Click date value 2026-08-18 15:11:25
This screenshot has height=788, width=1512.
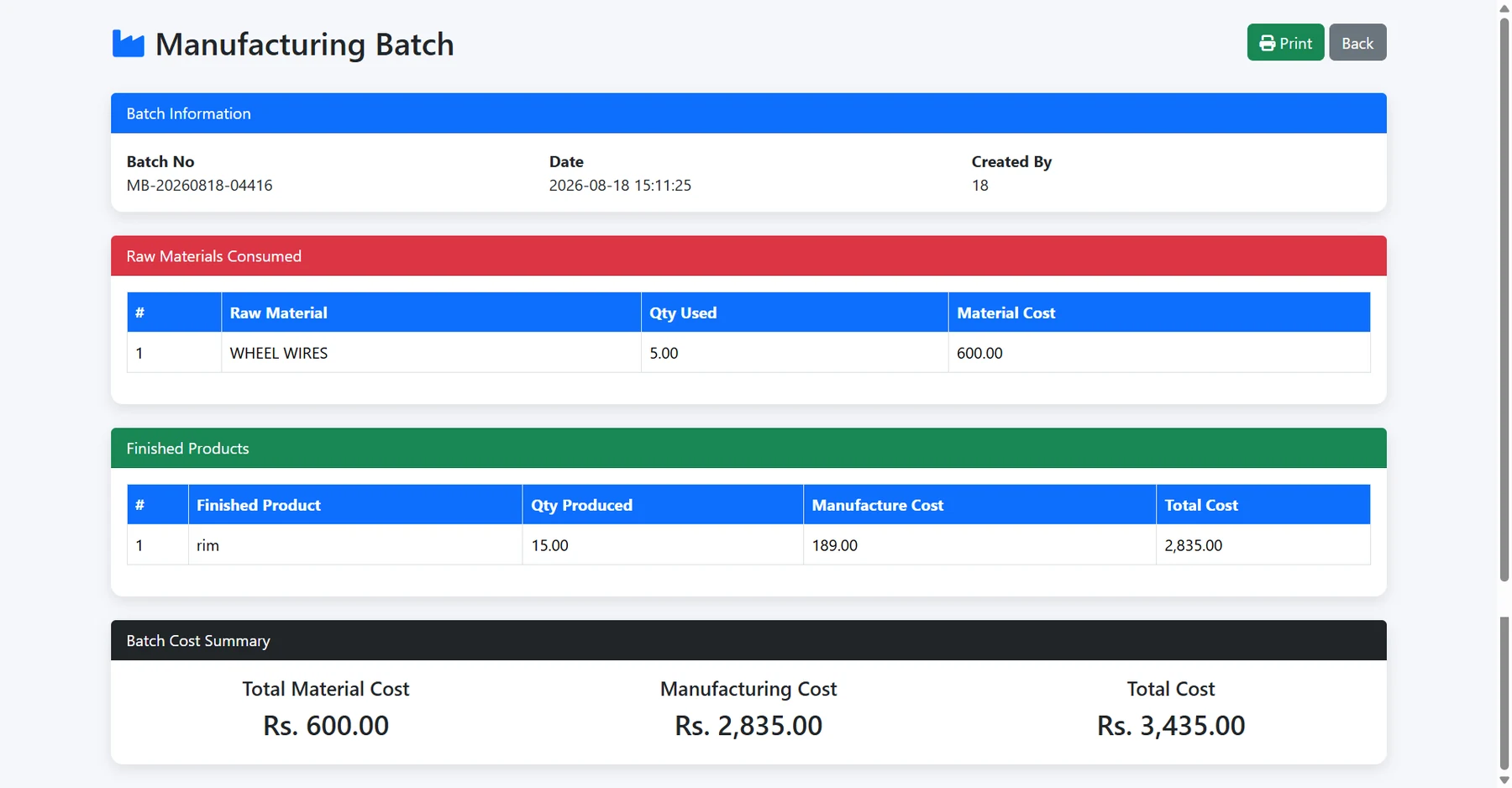[620, 185]
